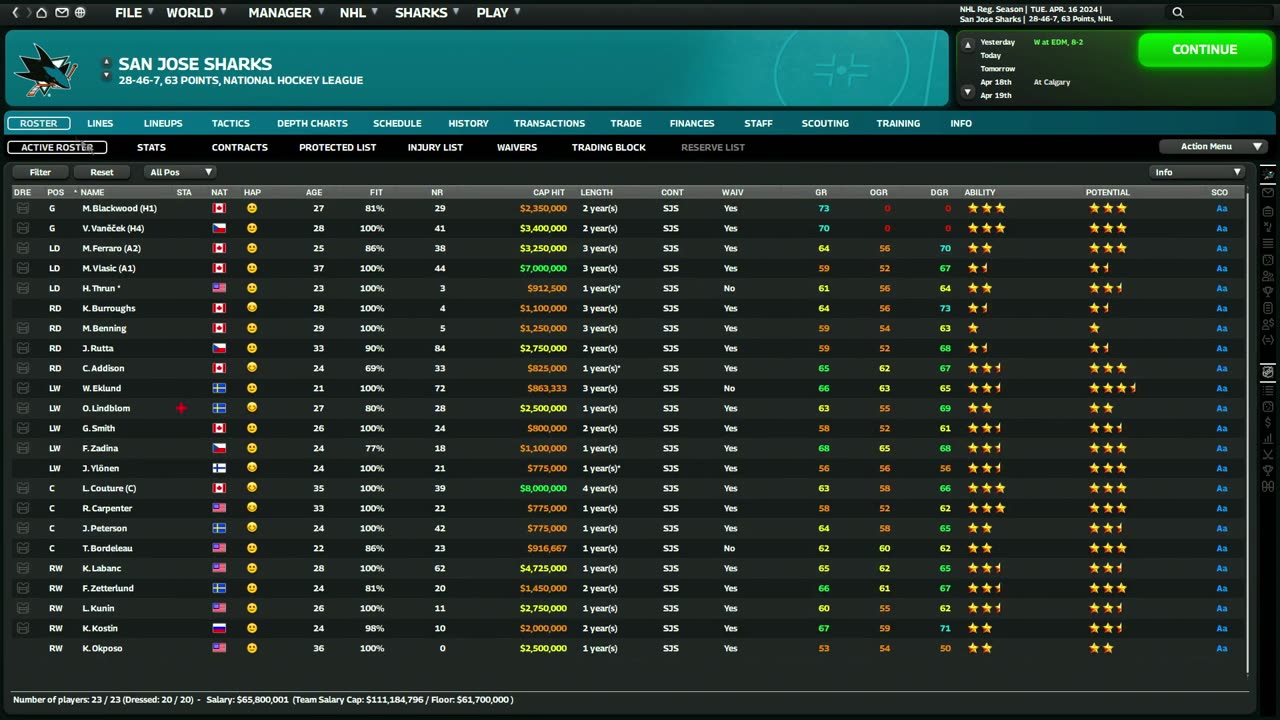Expand the Info view dropdown
This screenshot has height=720, width=1280.
click(1197, 172)
